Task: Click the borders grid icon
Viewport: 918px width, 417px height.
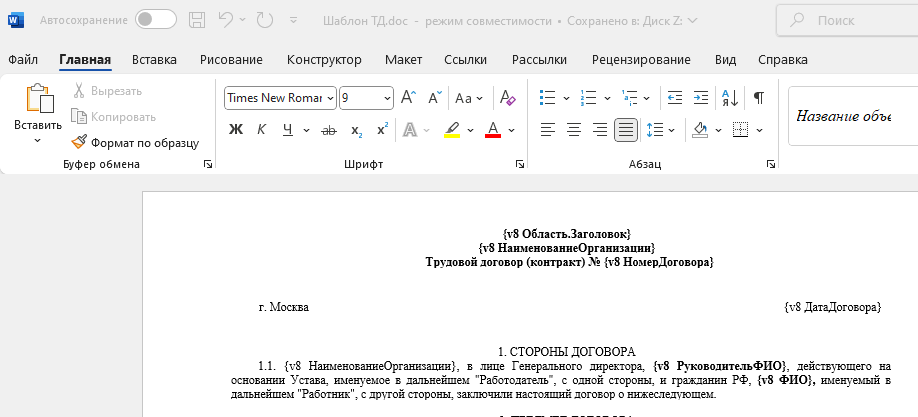Action: (741, 130)
